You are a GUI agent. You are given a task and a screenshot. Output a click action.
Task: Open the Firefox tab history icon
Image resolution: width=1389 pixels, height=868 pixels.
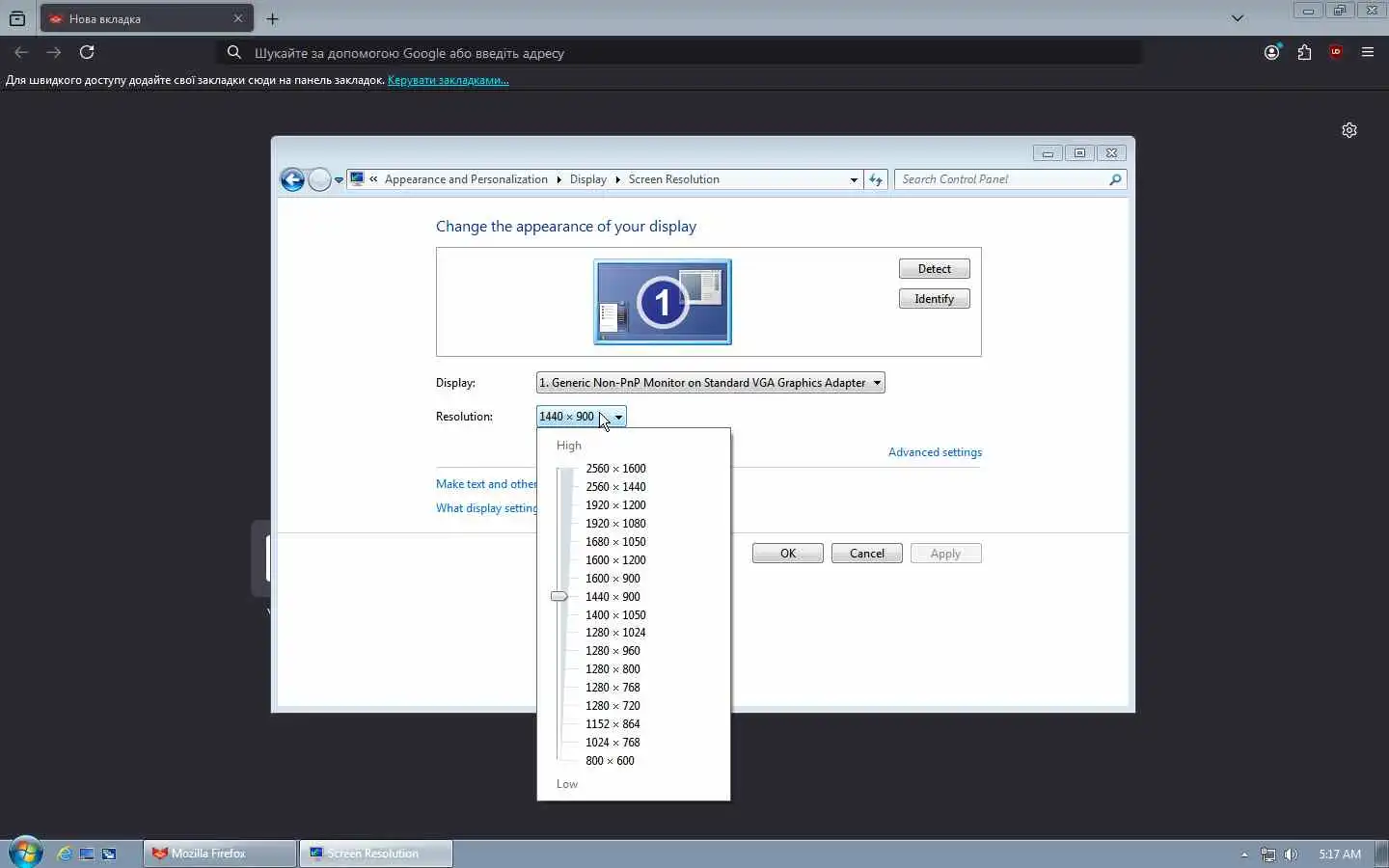[17, 18]
